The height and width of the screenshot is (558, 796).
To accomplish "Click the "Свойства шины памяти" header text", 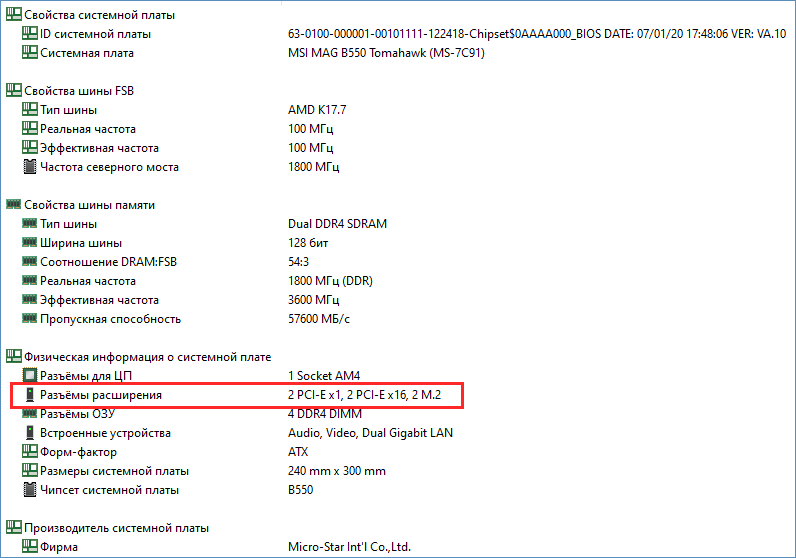I will (89, 205).
